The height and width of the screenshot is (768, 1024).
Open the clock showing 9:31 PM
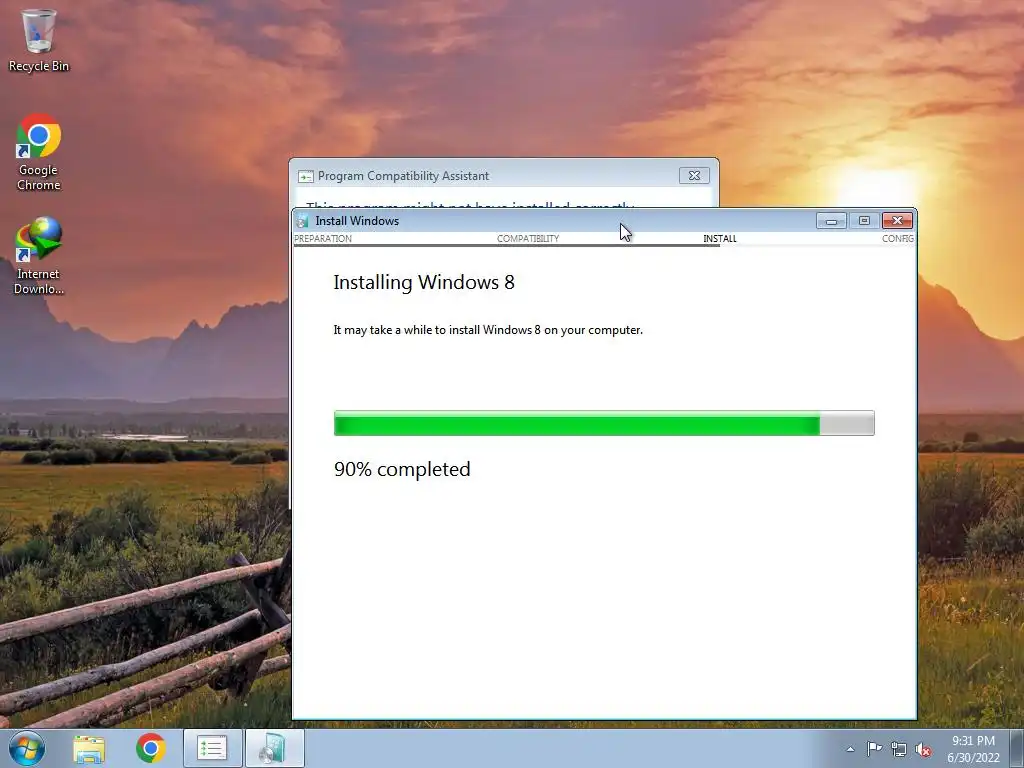coord(973,749)
